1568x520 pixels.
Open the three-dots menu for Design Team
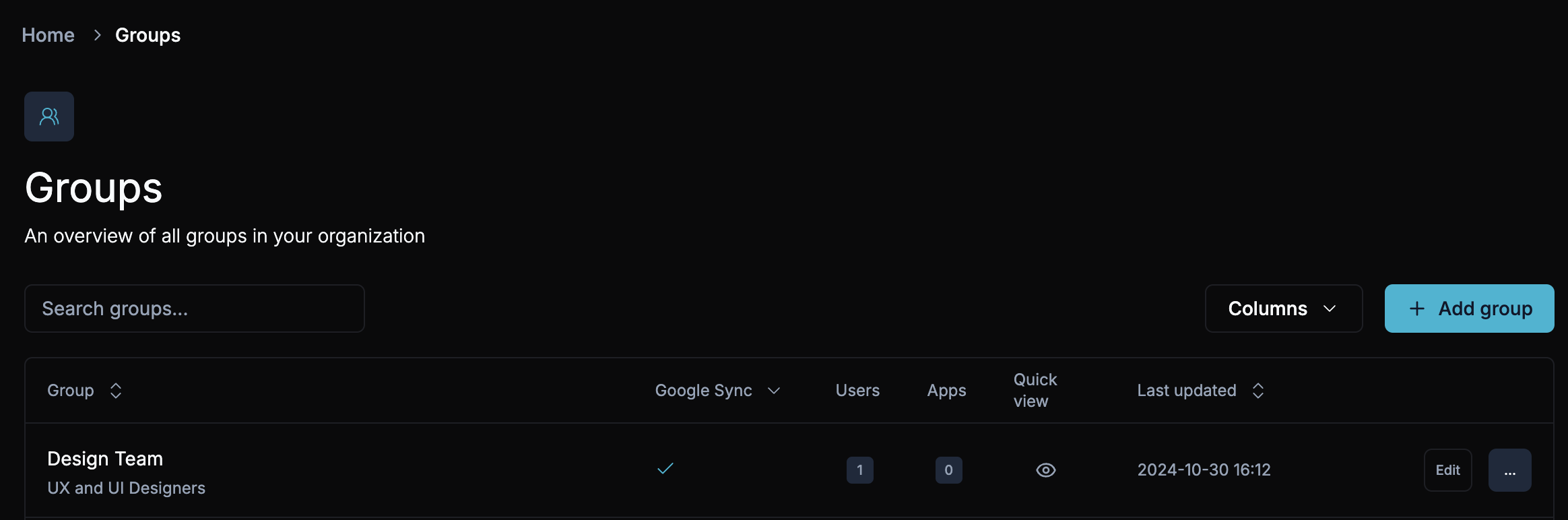1509,470
